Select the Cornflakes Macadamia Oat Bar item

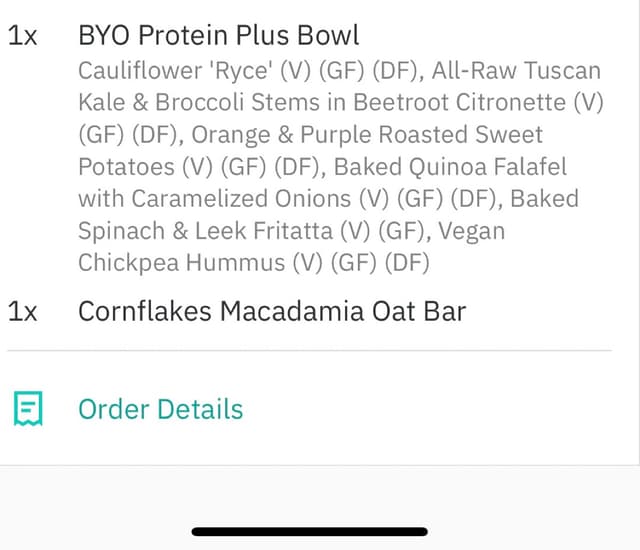click(272, 312)
